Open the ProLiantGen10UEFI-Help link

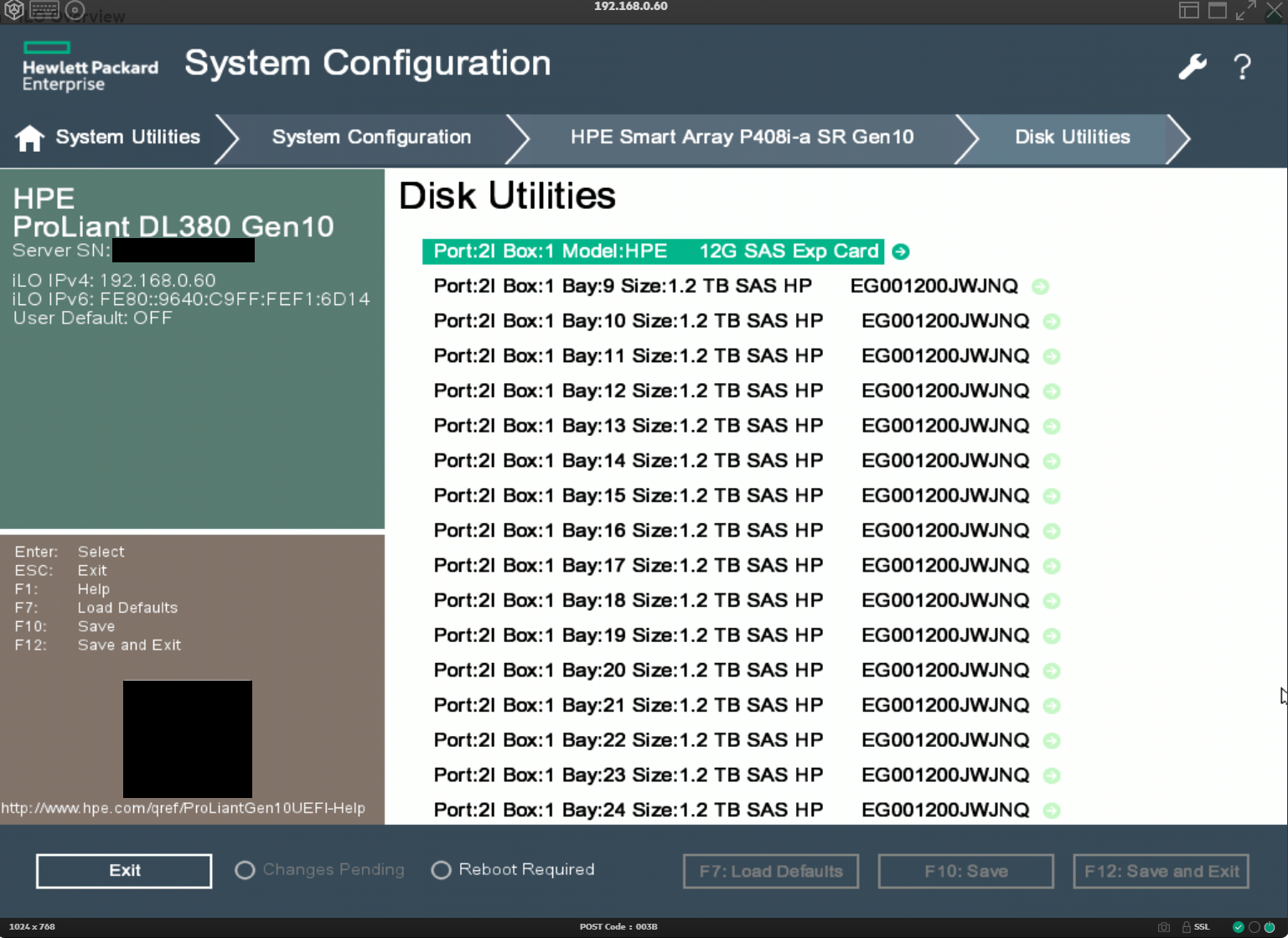184,809
